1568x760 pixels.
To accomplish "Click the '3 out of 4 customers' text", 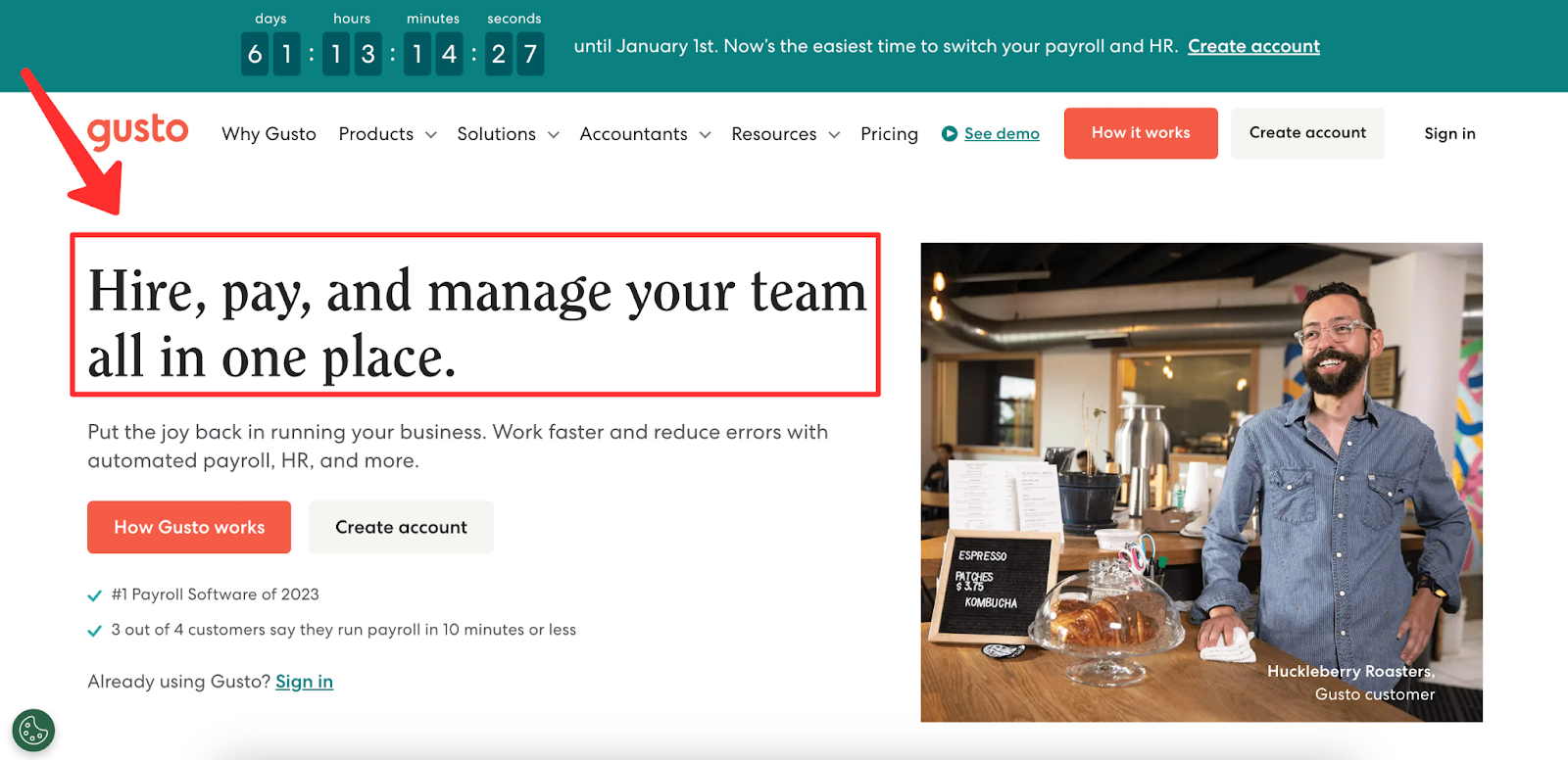I will click(343, 630).
